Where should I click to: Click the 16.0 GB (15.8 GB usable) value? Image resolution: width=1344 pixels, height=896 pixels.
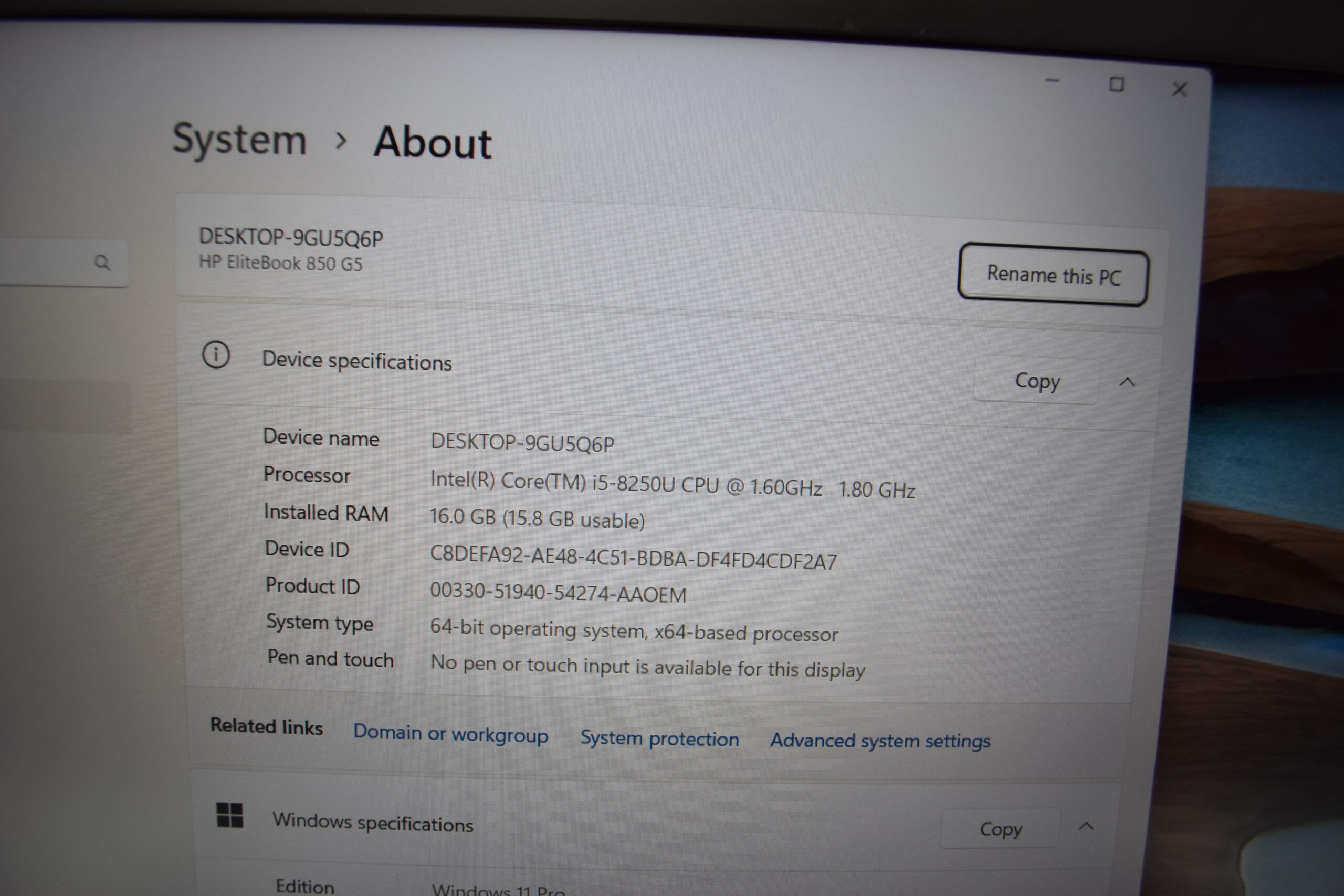[537, 518]
